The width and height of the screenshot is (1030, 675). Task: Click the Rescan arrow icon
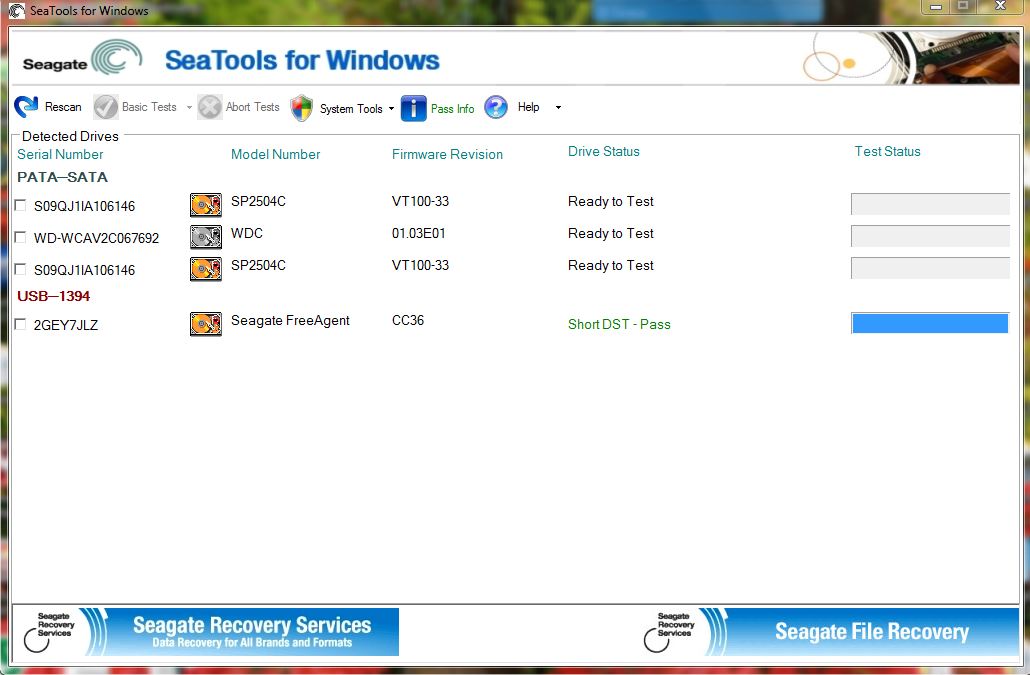(26, 106)
